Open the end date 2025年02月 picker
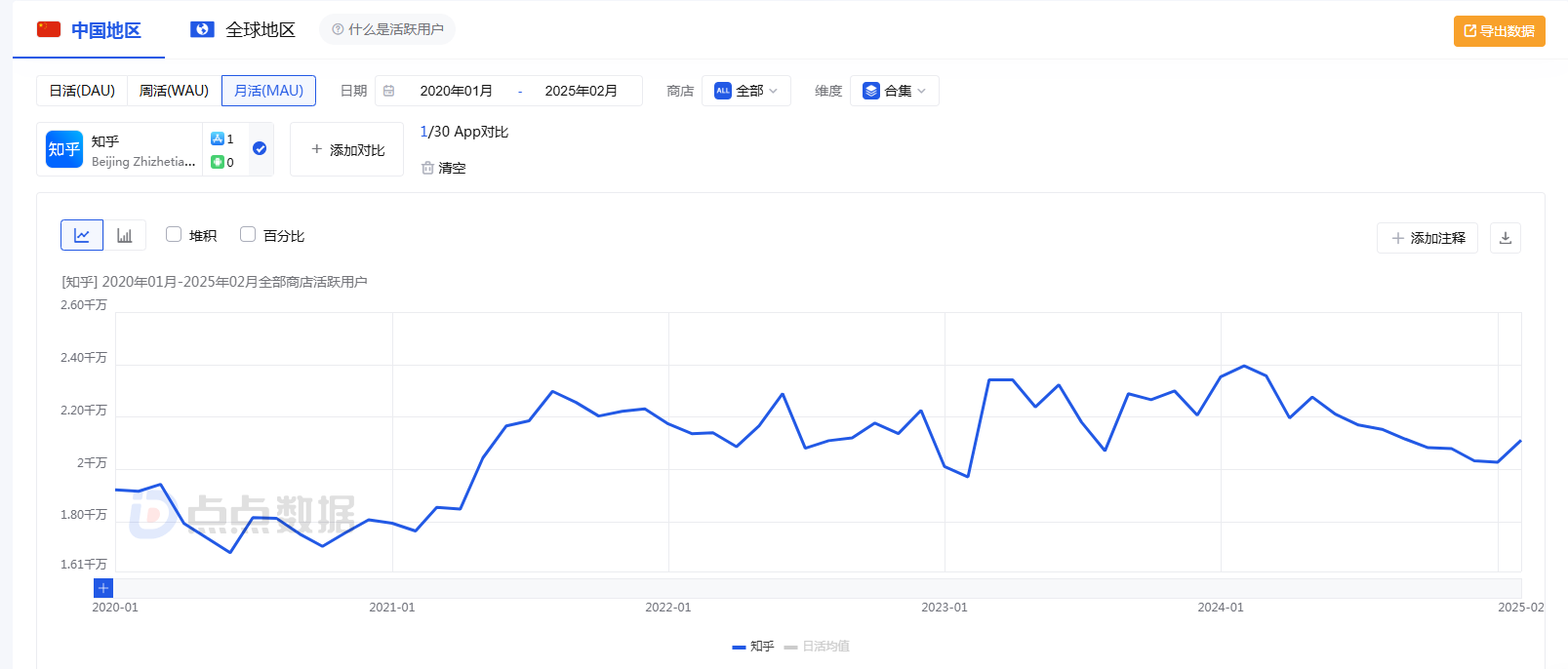The height and width of the screenshot is (669, 1568). 581,91
